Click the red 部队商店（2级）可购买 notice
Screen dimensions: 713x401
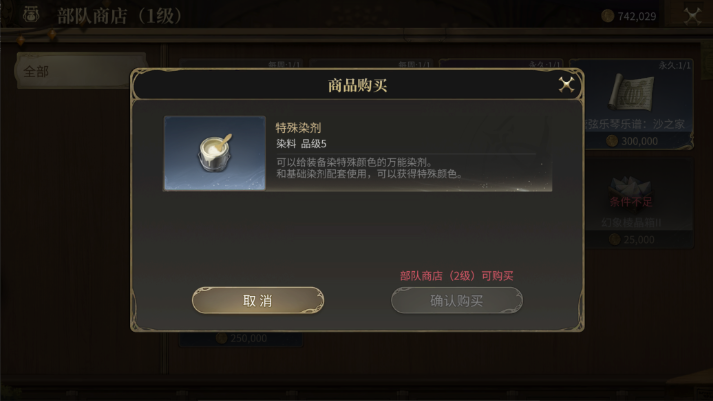point(457,276)
